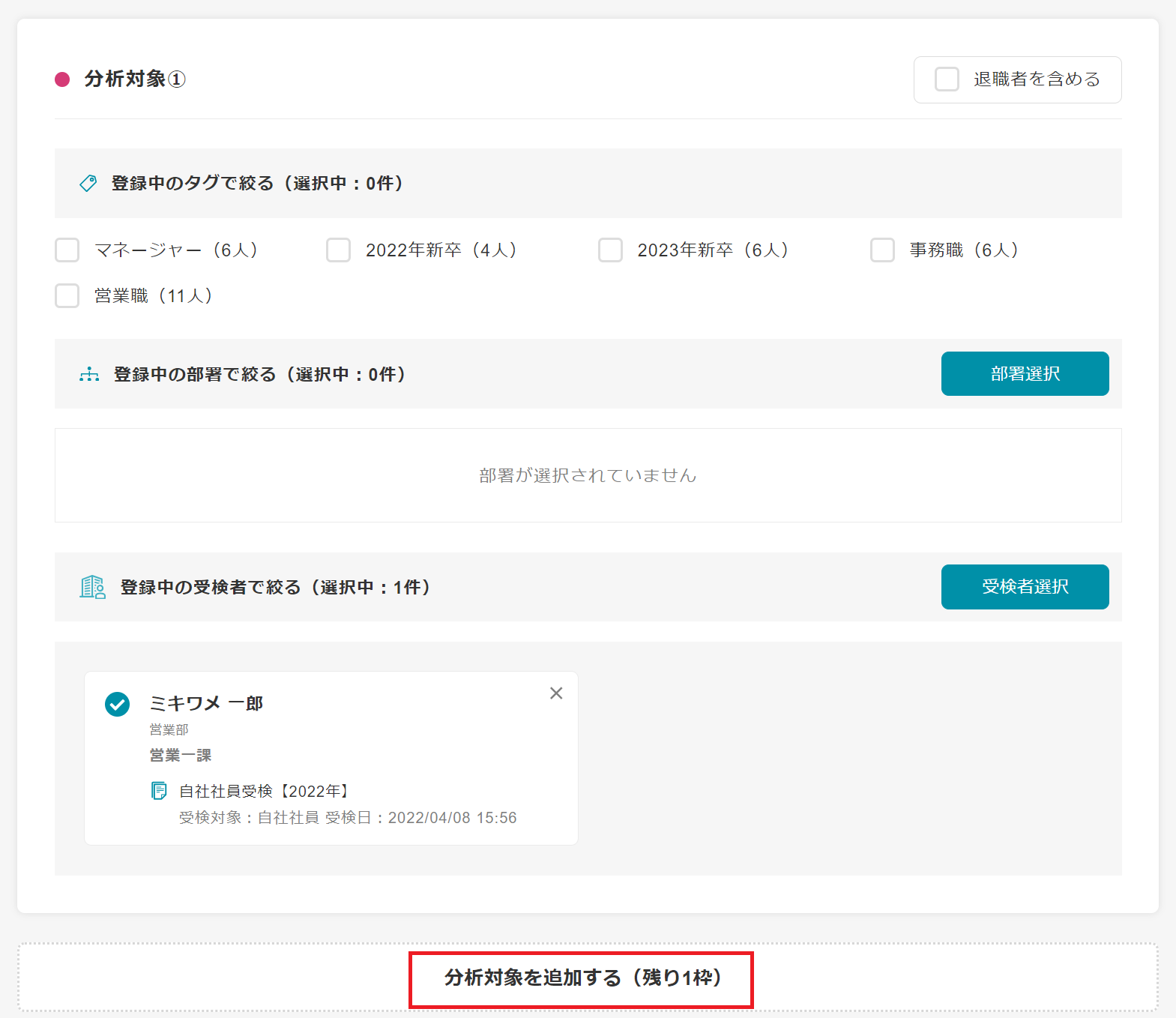Click the empty 部署が選択されていません area
The image size is (1176, 1018).
588,475
